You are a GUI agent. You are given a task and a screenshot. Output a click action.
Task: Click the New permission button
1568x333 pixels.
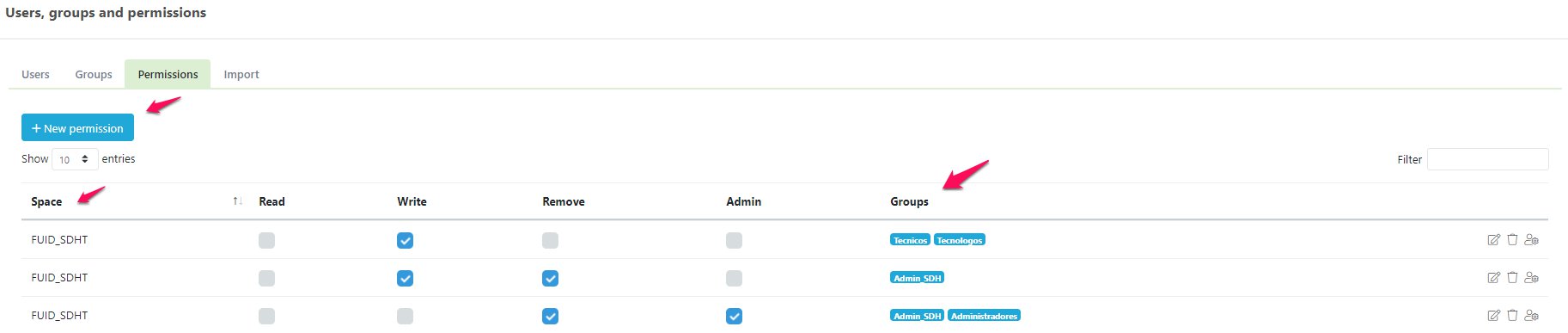(x=77, y=127)
